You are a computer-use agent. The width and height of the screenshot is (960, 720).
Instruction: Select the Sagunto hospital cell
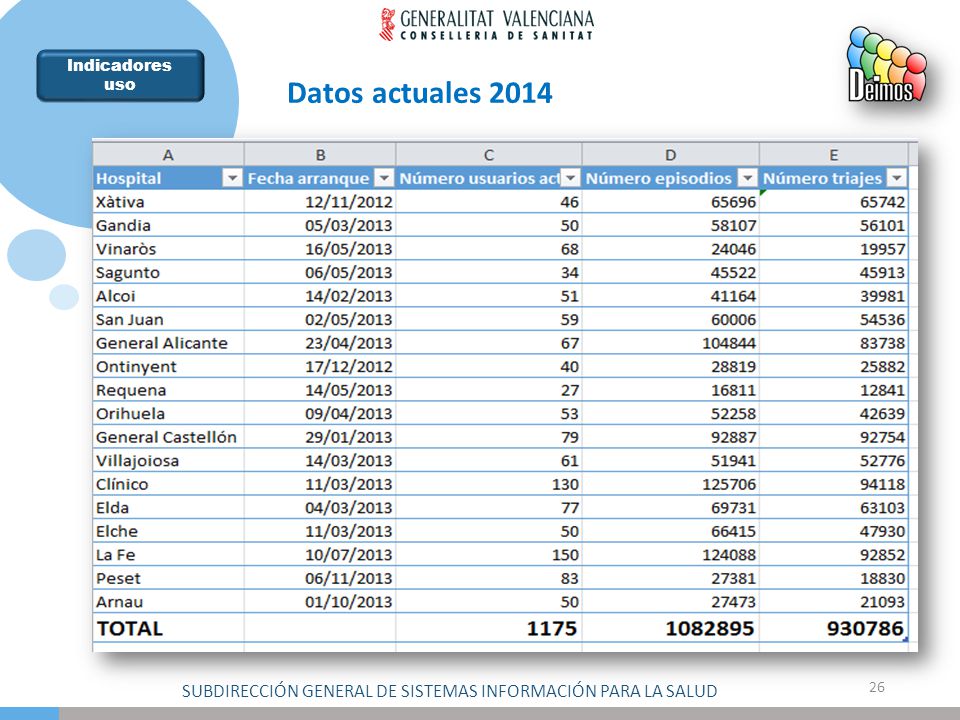click(x=168, y=272)
